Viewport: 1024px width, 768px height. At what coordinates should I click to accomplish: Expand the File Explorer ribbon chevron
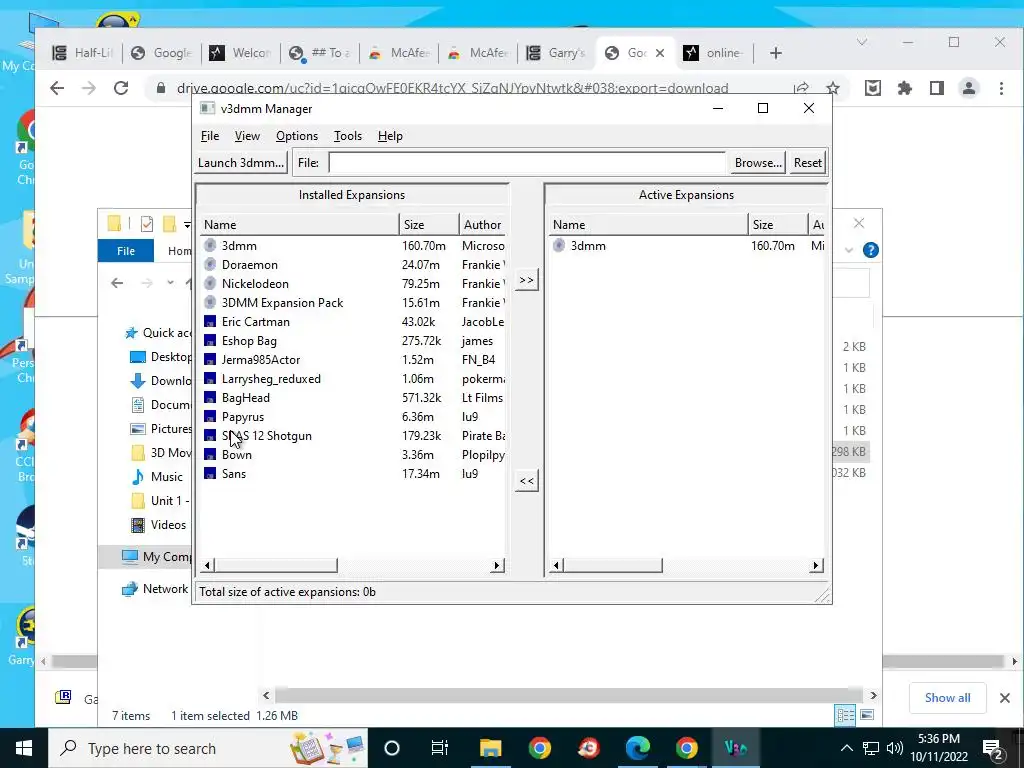tap(848, 250)
